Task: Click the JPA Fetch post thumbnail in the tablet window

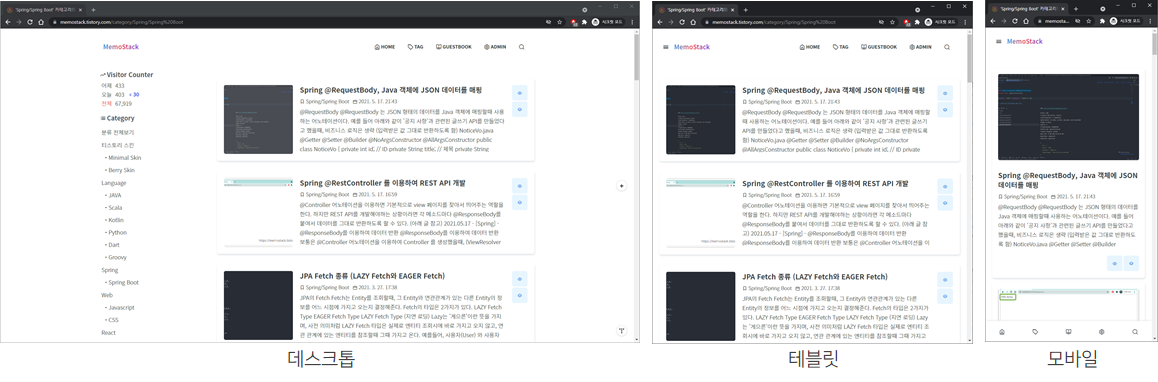Action: click(701, 305)
